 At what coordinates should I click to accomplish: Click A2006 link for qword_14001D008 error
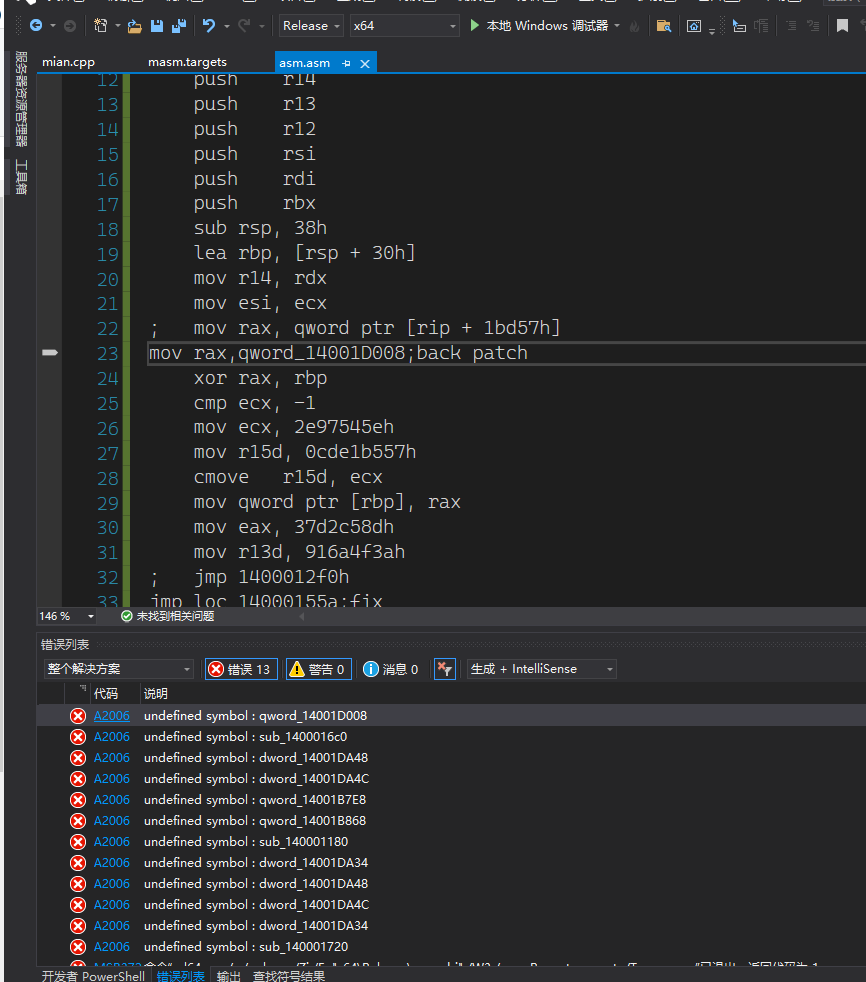[x=111, y=715]
